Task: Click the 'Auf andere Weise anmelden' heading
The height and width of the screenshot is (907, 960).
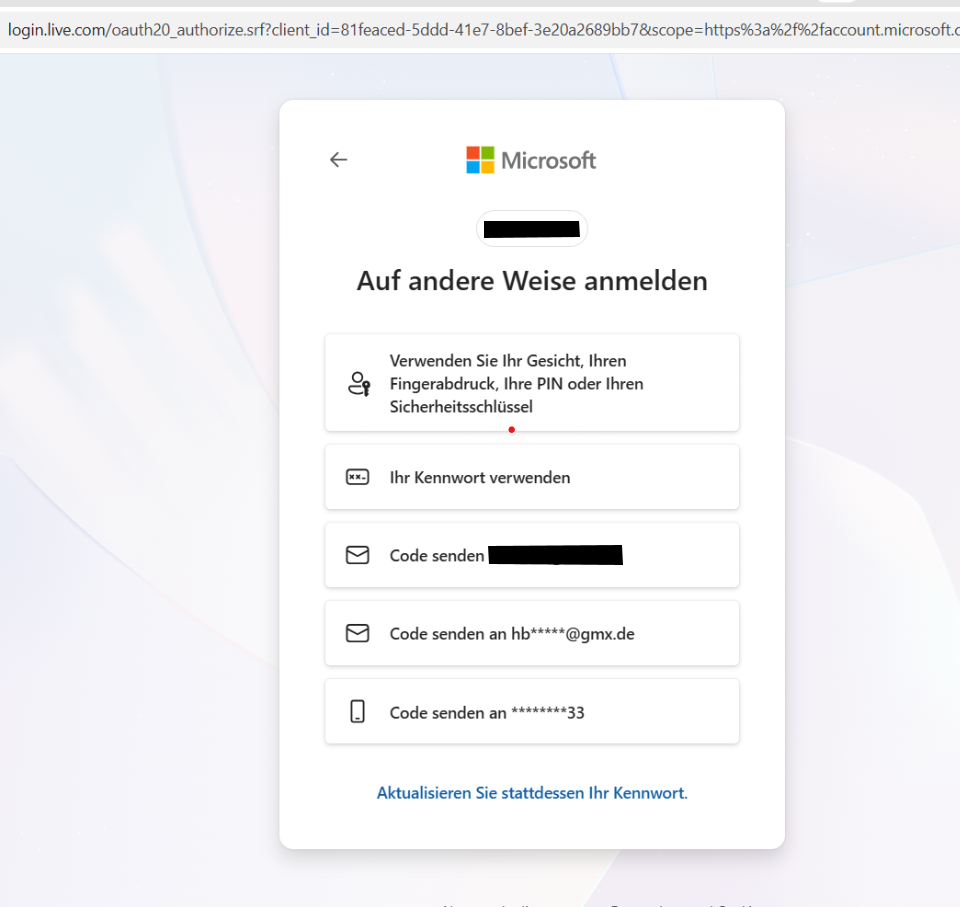Action: point(532,281)
